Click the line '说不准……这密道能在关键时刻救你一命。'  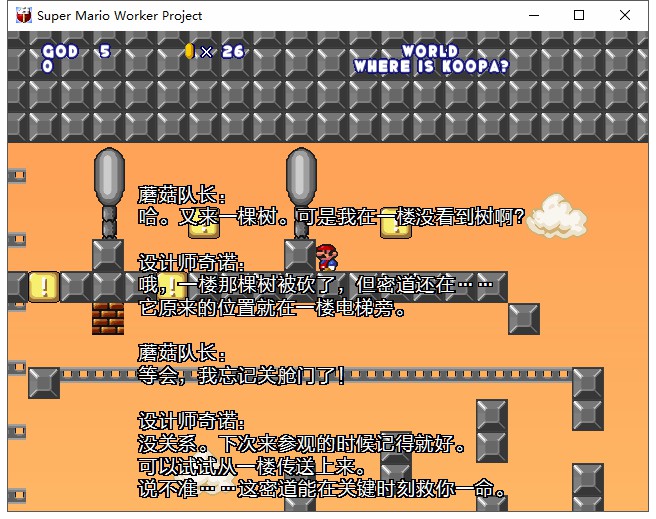(x=321, y=489)
